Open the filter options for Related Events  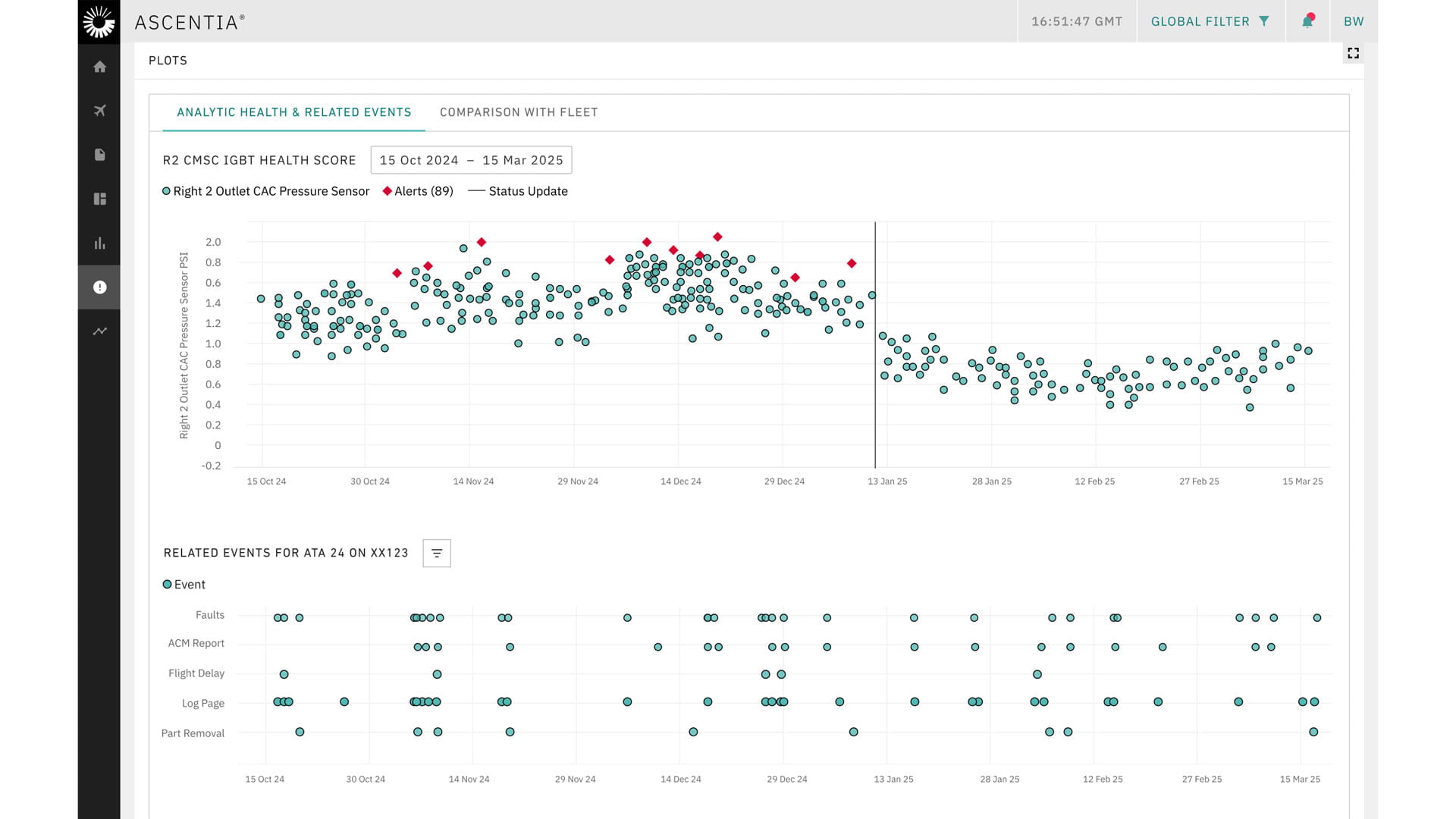coord(436,553)
